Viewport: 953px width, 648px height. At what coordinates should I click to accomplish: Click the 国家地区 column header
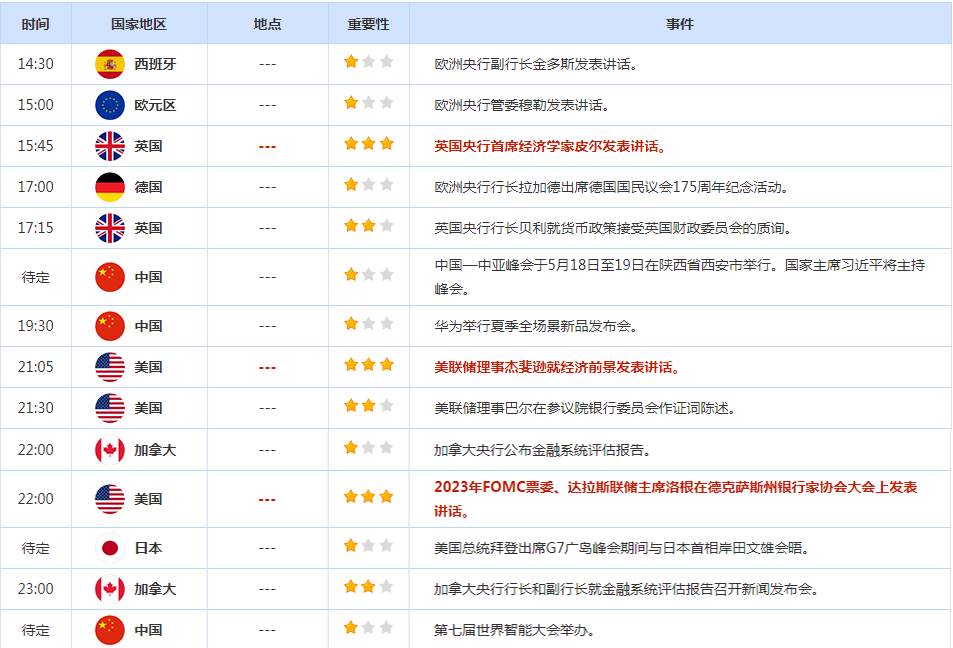[x=139, y=24]
